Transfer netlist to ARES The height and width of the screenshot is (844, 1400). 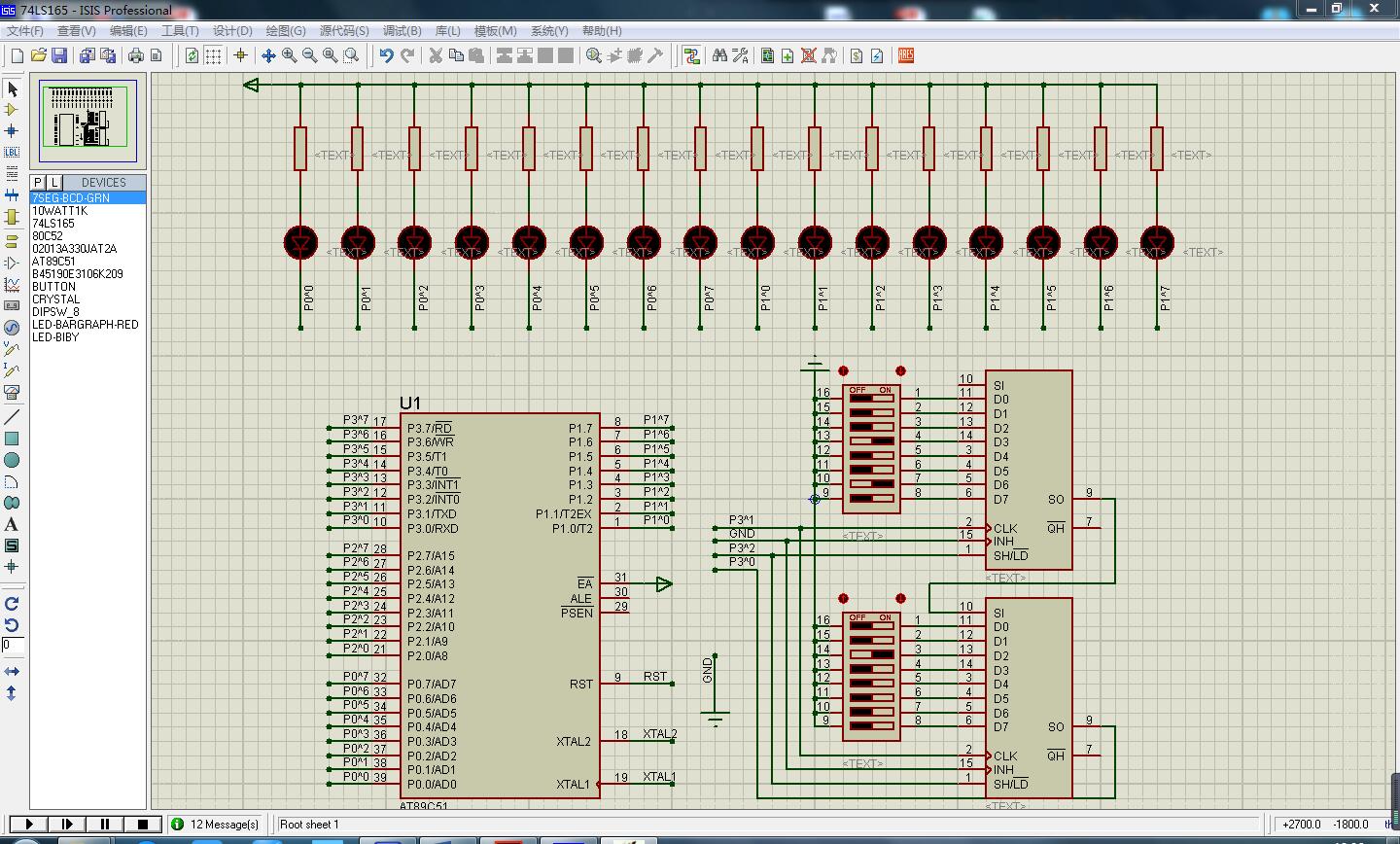(905, 55)
